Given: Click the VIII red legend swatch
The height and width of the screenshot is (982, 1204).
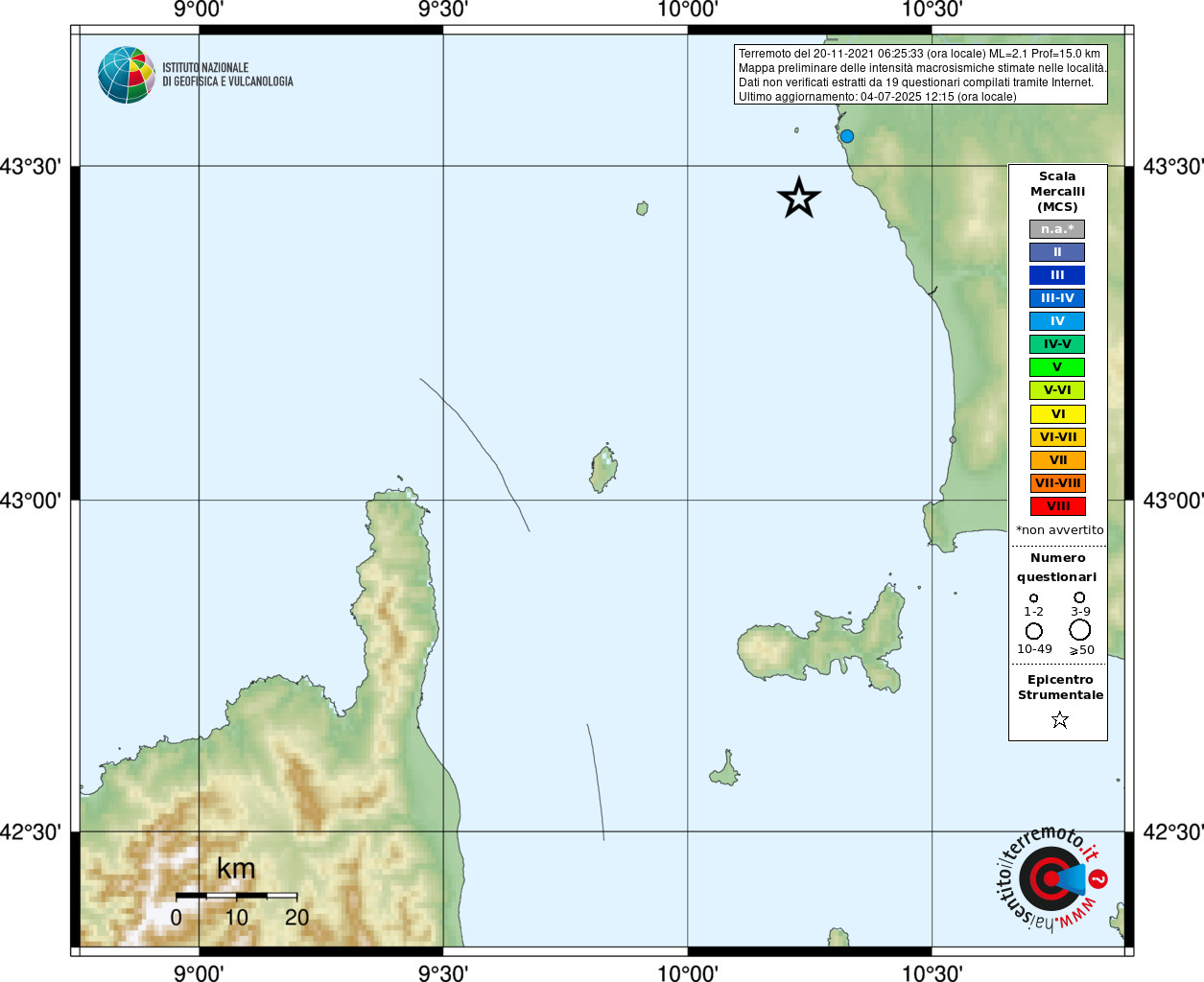Looking at the screenshot, I should (x=1057, y=506).
